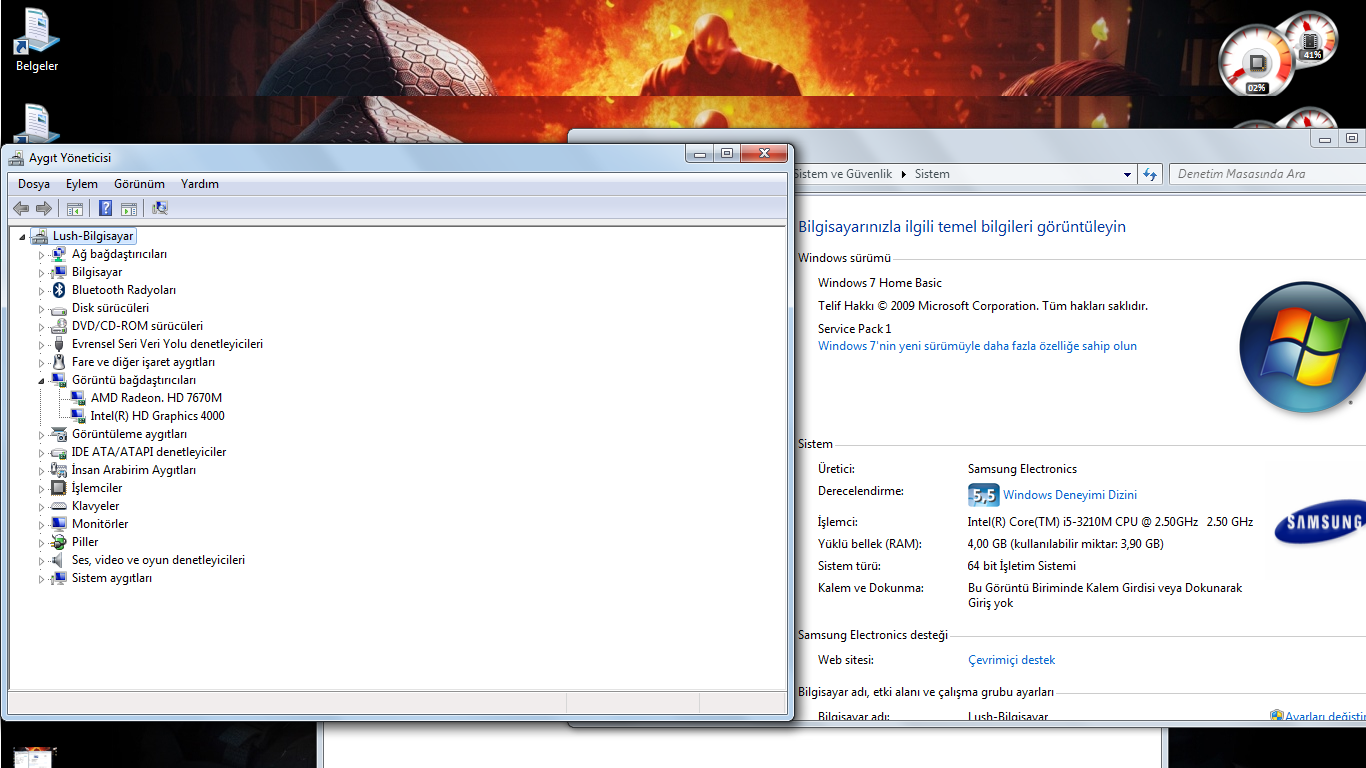This screenshot has width=1366, height=768.
Task: Select the Bilgisayar device category icon
Action: [59, 272]
